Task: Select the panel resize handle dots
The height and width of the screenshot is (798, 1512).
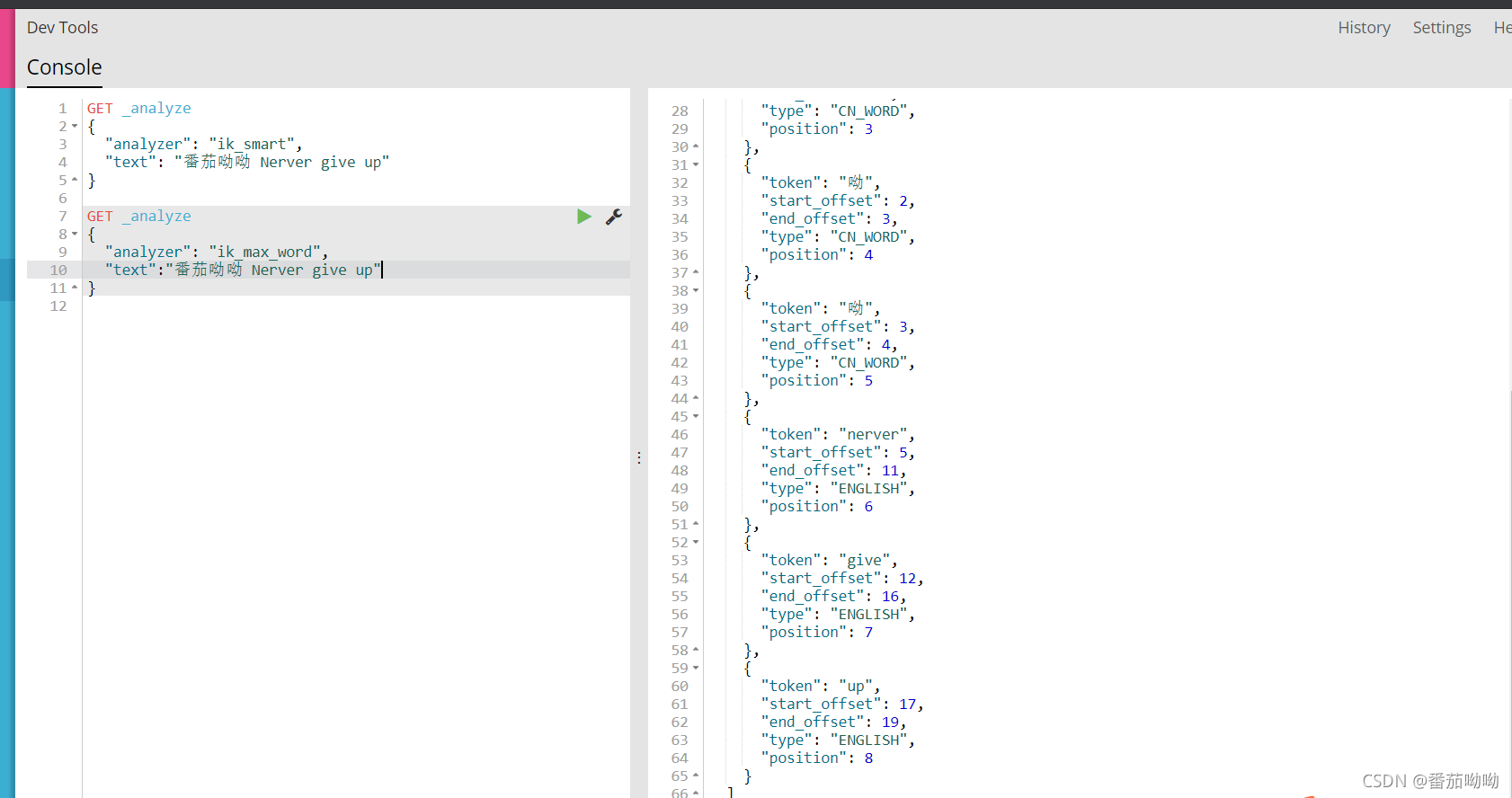Action: [639, 457]
